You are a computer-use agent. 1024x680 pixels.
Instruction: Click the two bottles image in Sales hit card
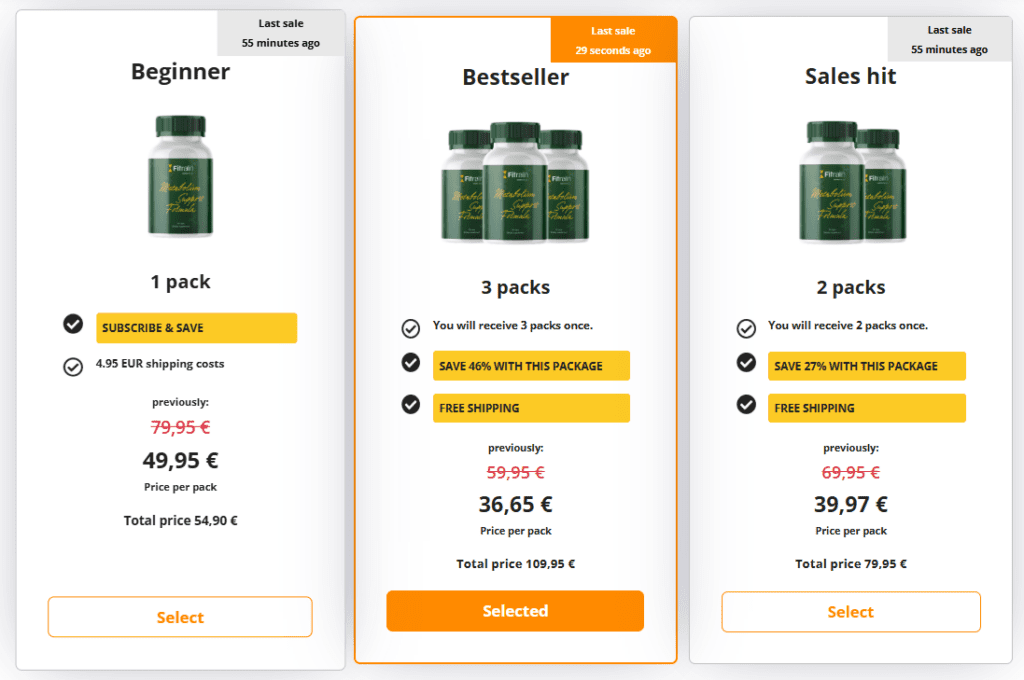tap(852, 182)
